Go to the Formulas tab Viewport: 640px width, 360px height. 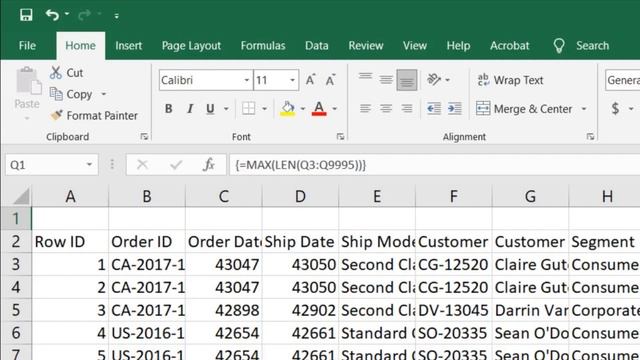263,46
